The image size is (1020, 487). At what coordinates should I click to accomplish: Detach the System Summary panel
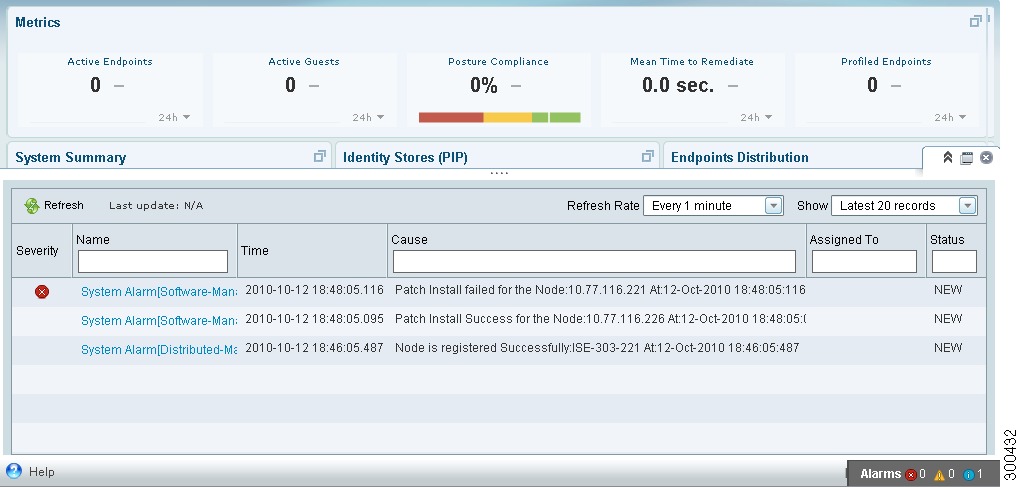point(319,156)
